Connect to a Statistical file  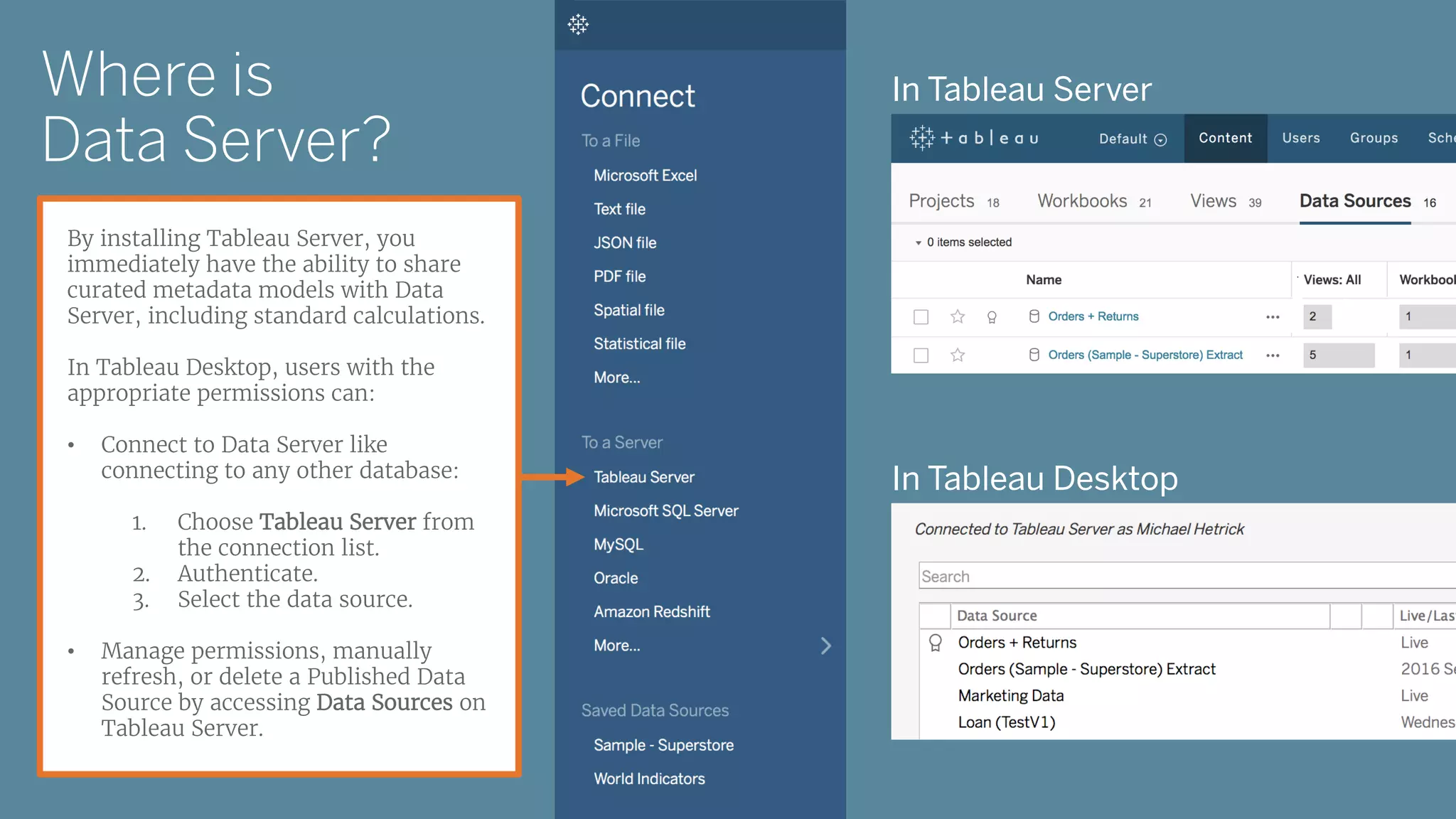(639, 344)
